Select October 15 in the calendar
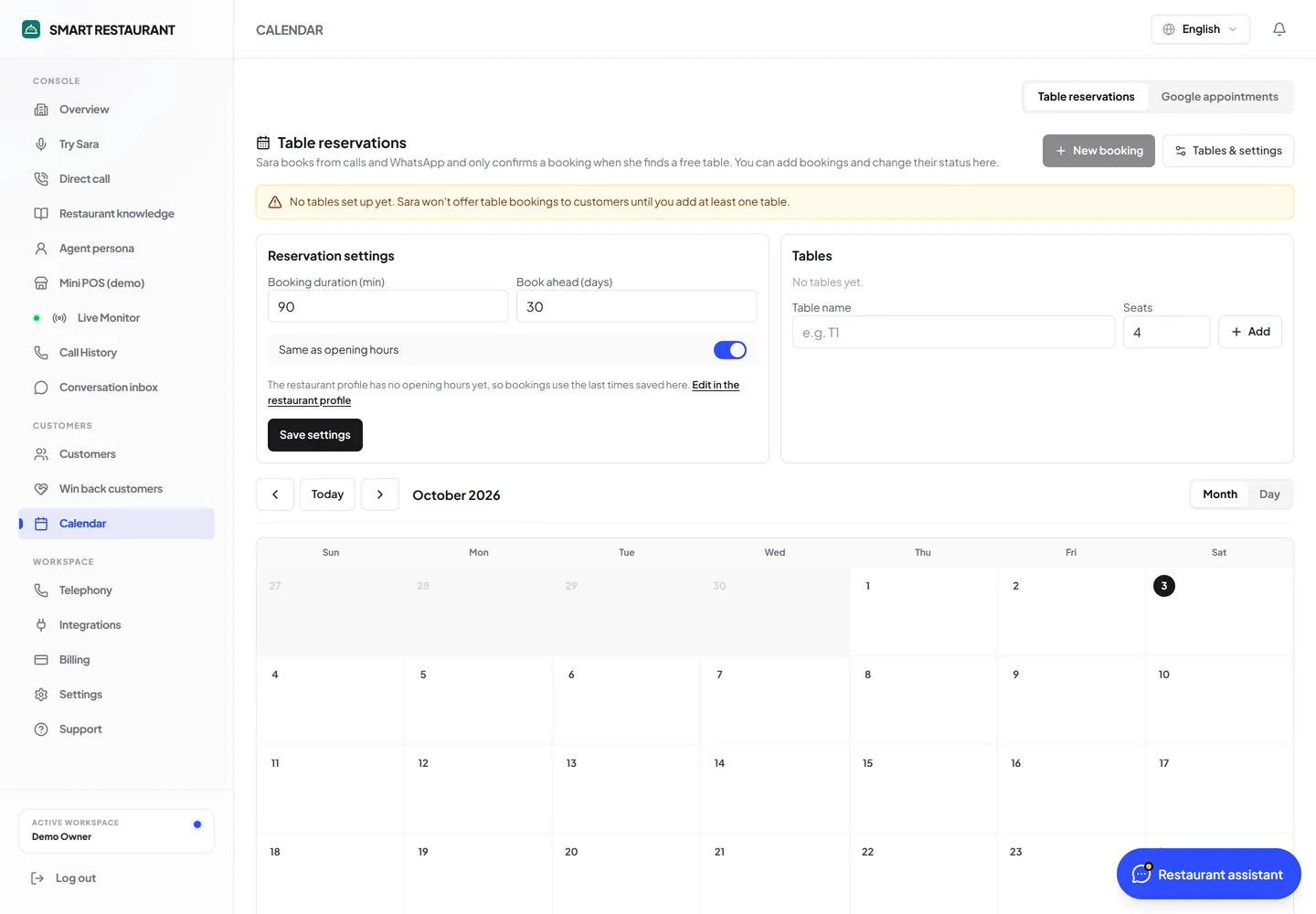 (x=923, y=789)
